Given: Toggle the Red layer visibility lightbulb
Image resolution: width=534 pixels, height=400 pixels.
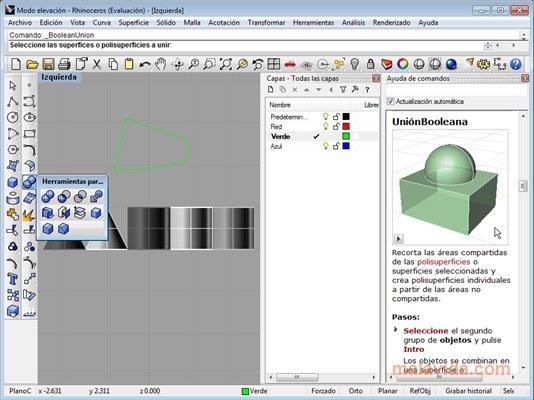Looking at the screenshot, I should [326, 127].
